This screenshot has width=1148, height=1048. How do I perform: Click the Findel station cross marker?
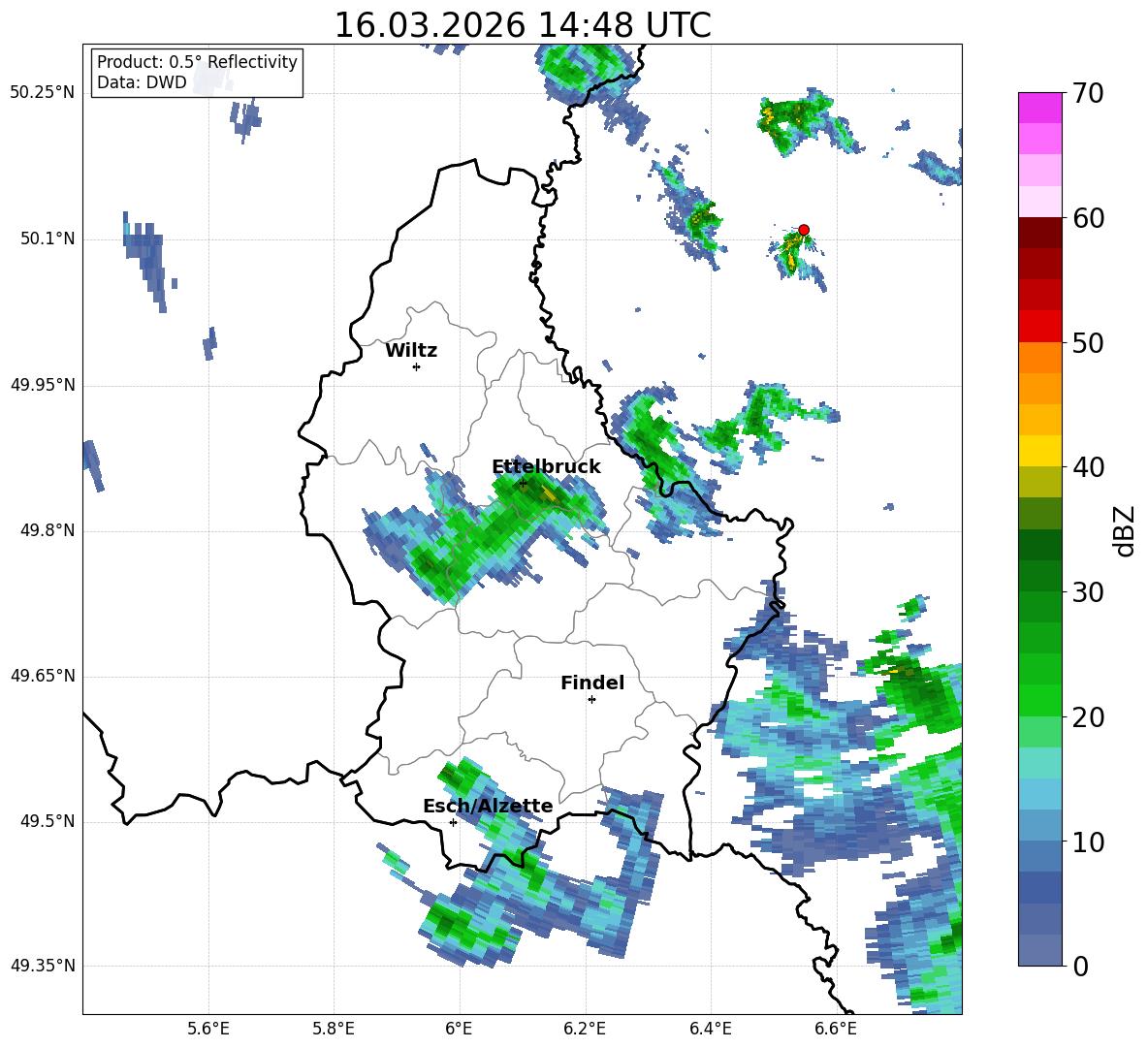pyautogui.click(x=591, y=700)
